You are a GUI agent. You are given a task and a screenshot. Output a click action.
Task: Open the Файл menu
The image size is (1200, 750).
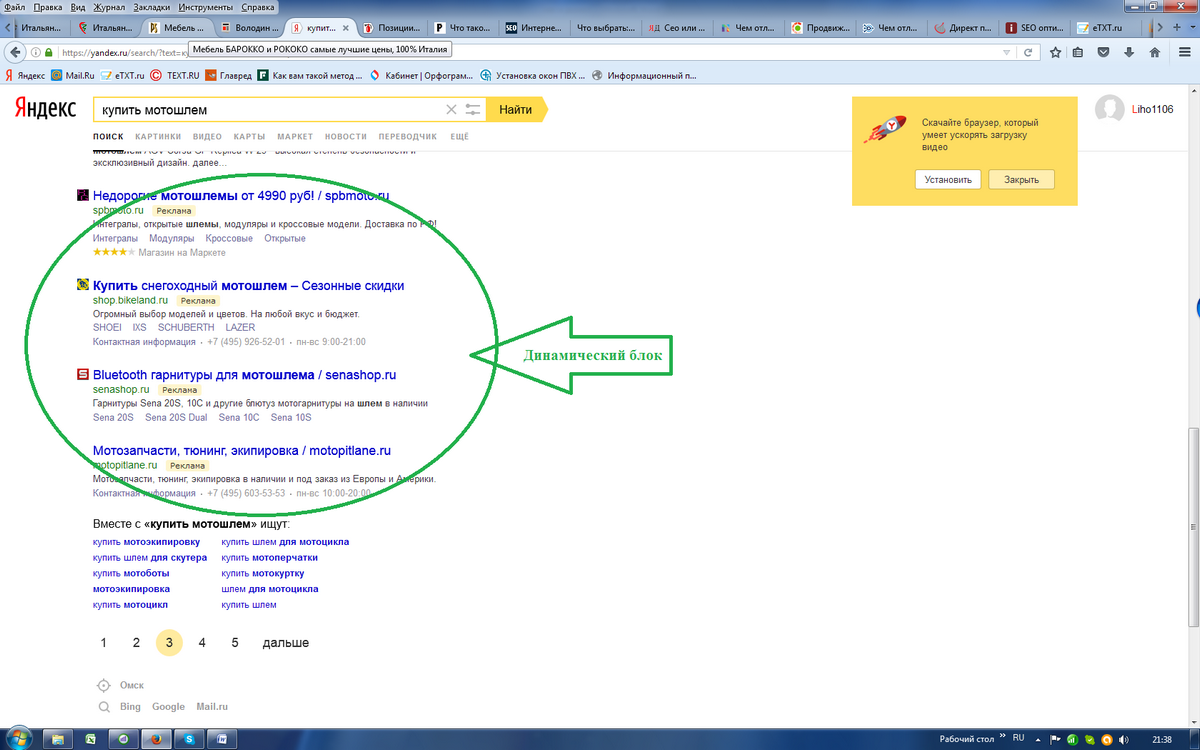coord(15,6)
